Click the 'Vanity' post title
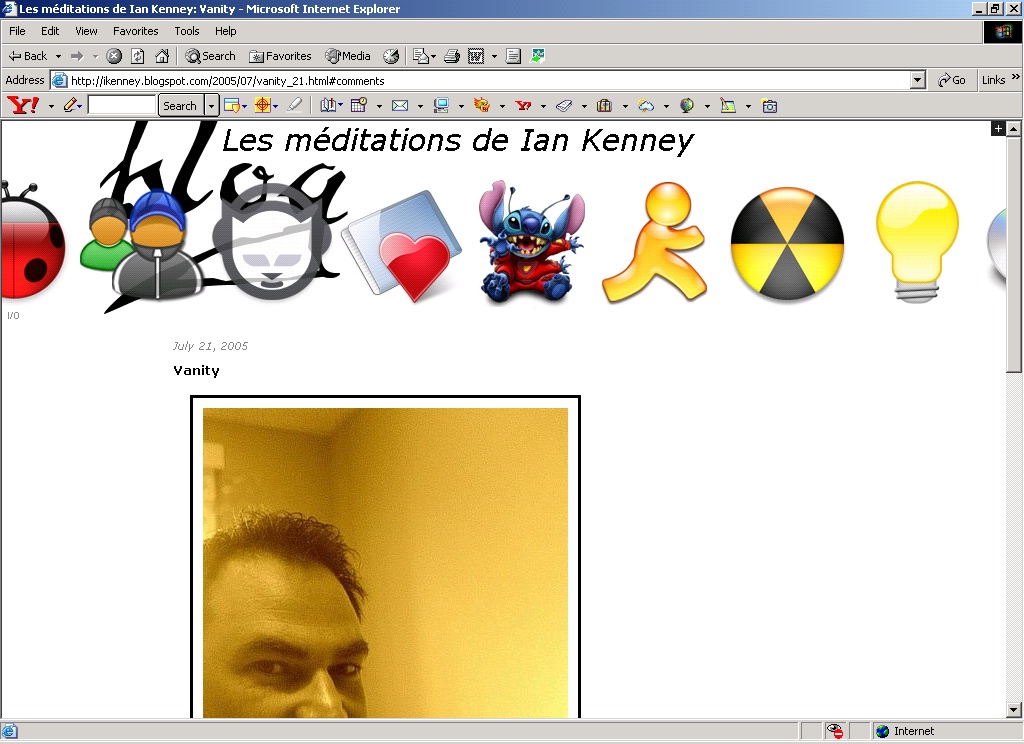This screenshot has width=1024, height=744. [x=196, y=370]
